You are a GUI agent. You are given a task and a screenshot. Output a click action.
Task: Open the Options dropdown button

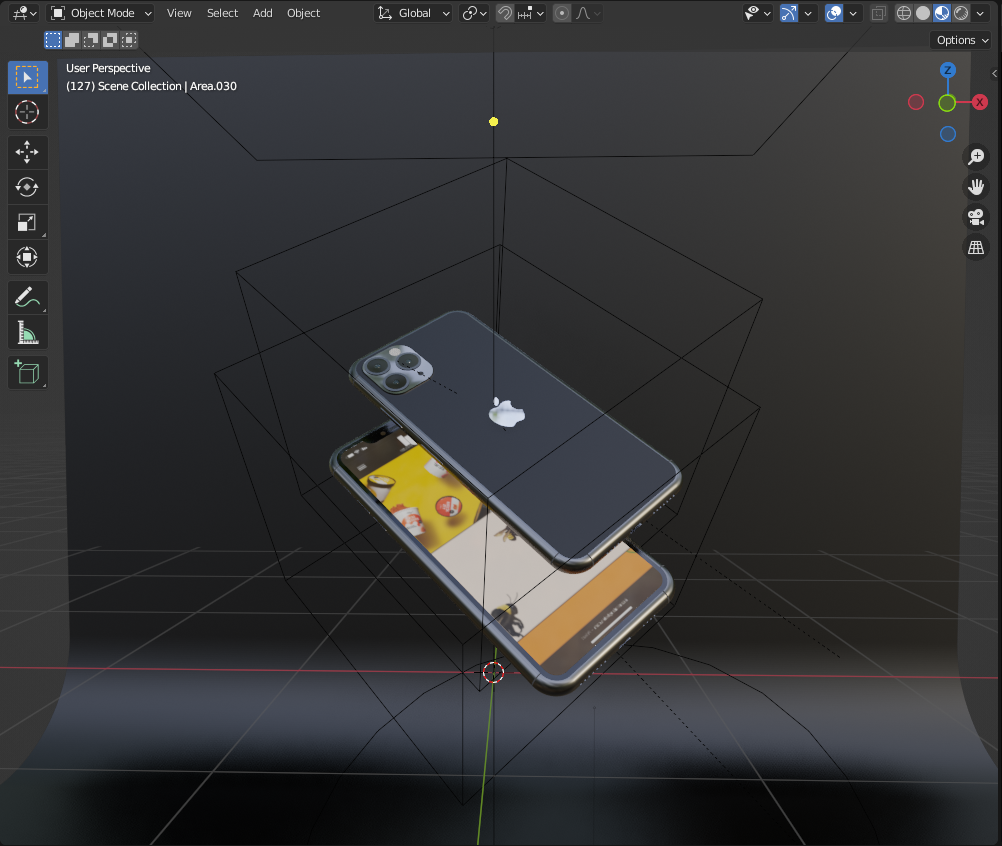click(962, 40)
